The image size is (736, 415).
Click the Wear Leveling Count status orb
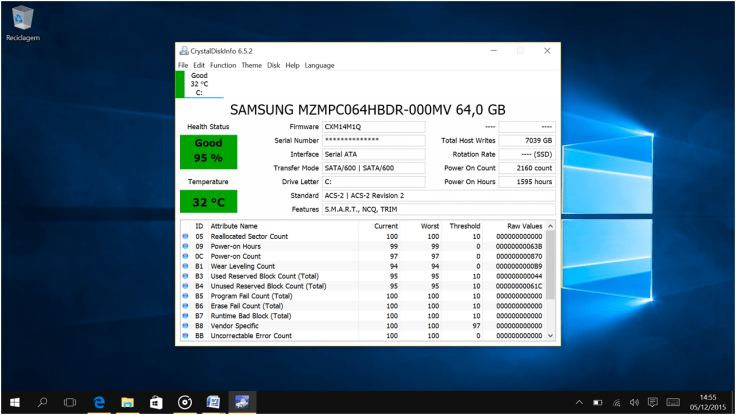[185, 266]
